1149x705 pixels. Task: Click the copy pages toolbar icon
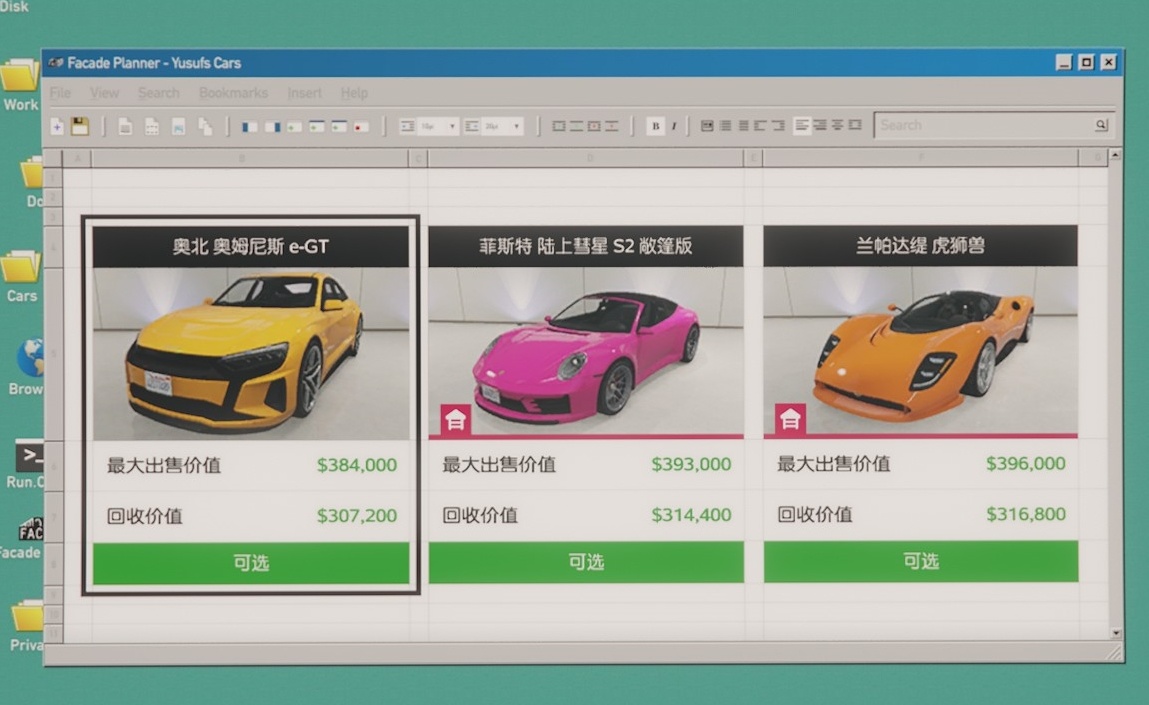click(x=205, y=127)
